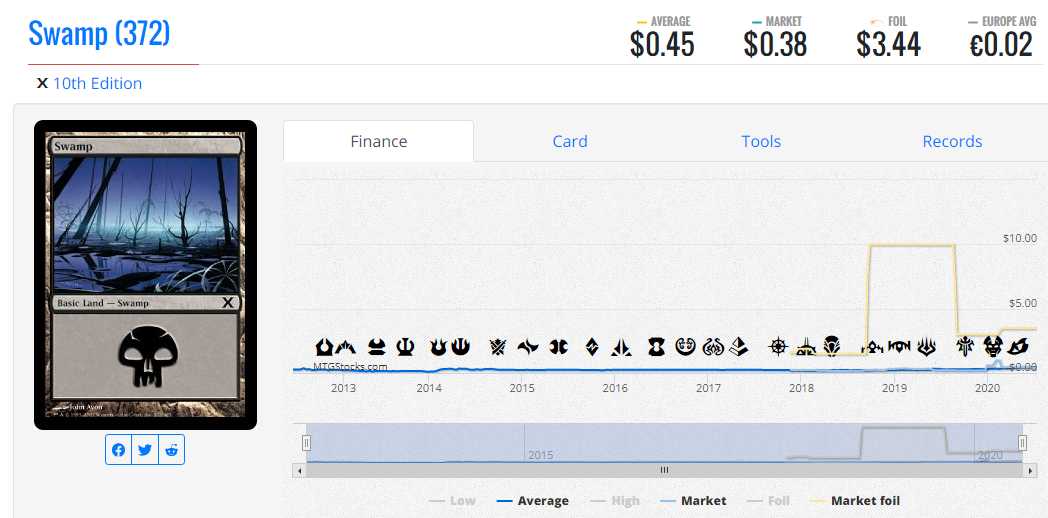Click the $3.44 foil price
This screenshot has width=1048, height=518.
pos(888,45)
